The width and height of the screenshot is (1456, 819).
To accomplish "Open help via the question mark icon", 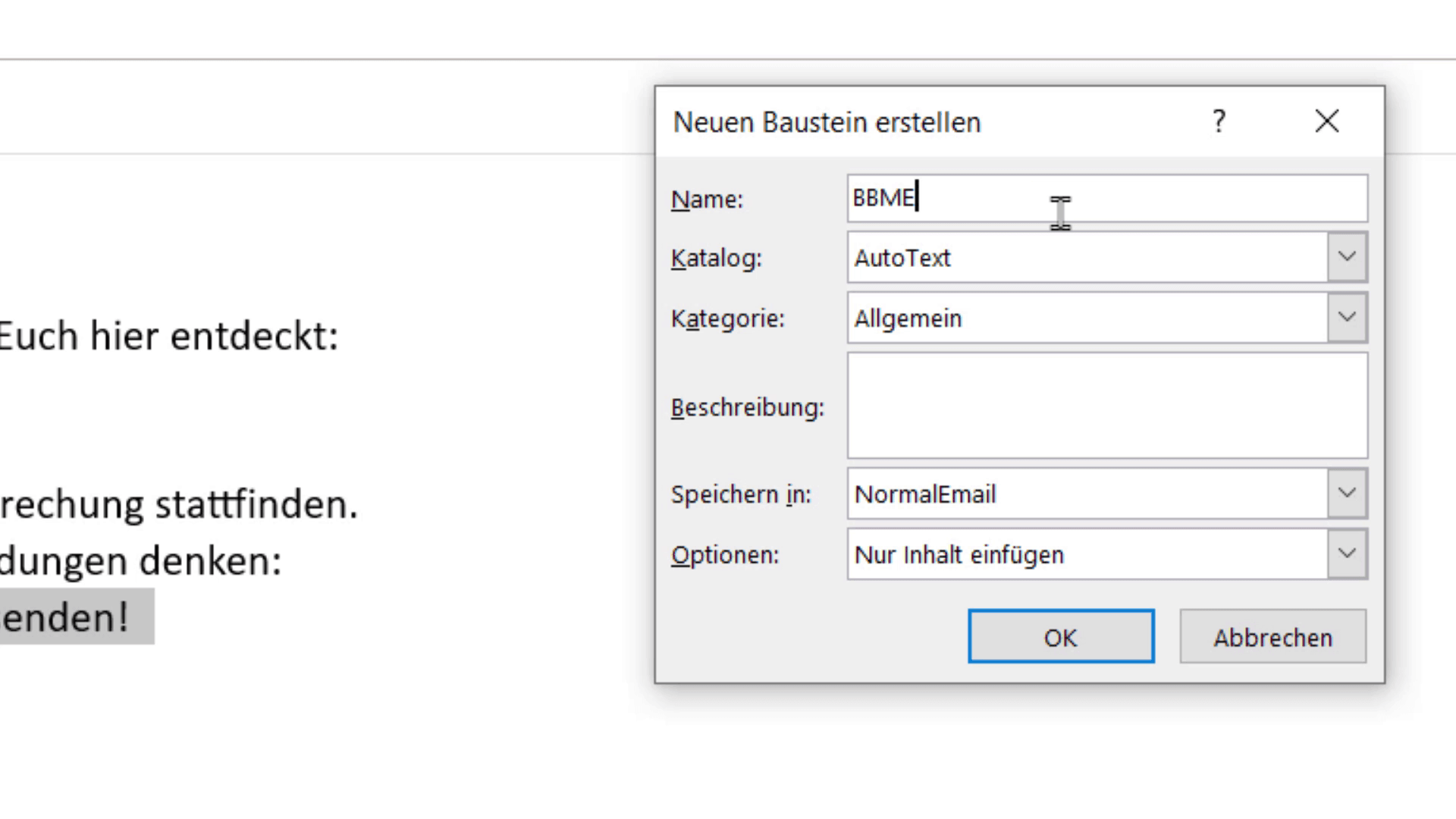I will click(1219, 121).
